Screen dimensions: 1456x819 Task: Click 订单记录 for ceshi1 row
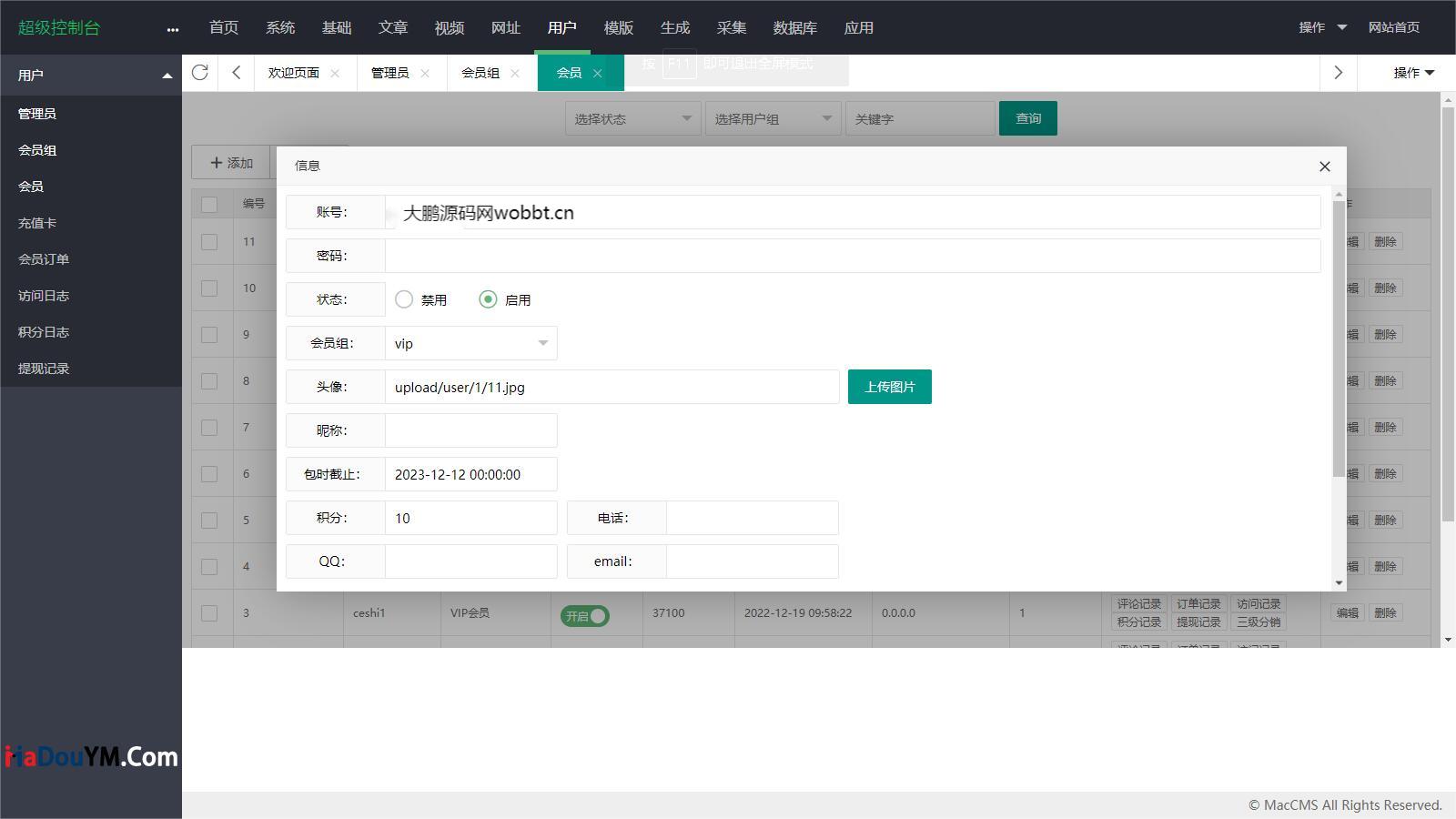[1198, 604]
